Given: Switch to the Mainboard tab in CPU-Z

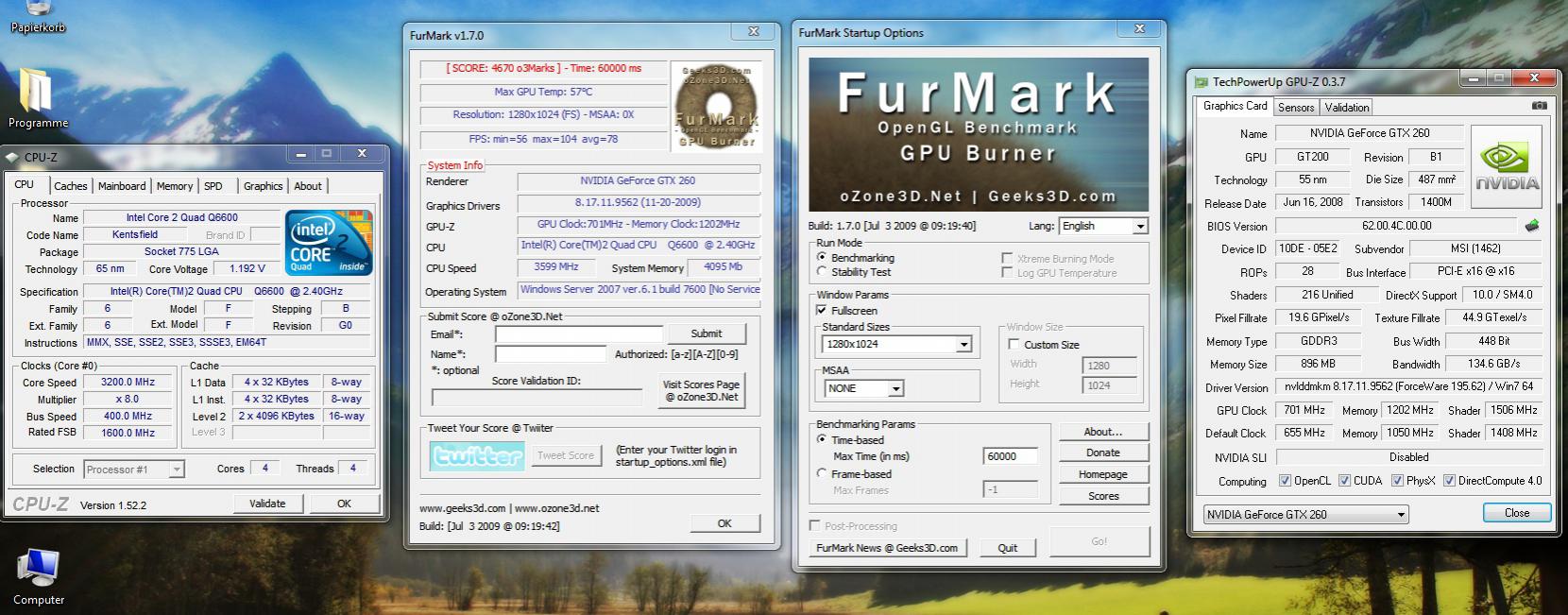Looking at the screenshot, I should pos(122,186).
